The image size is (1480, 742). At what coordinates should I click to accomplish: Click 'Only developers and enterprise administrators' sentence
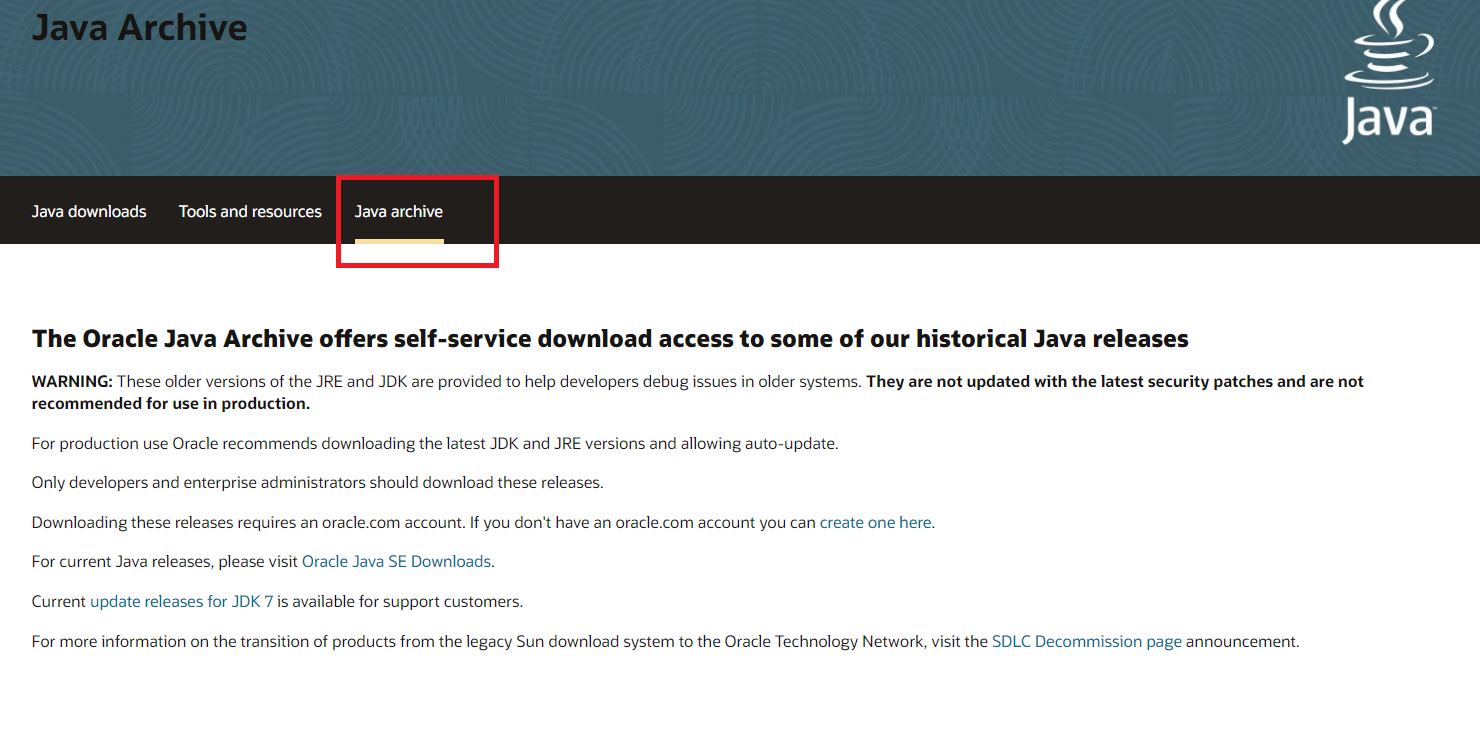[x=318, y=483]
